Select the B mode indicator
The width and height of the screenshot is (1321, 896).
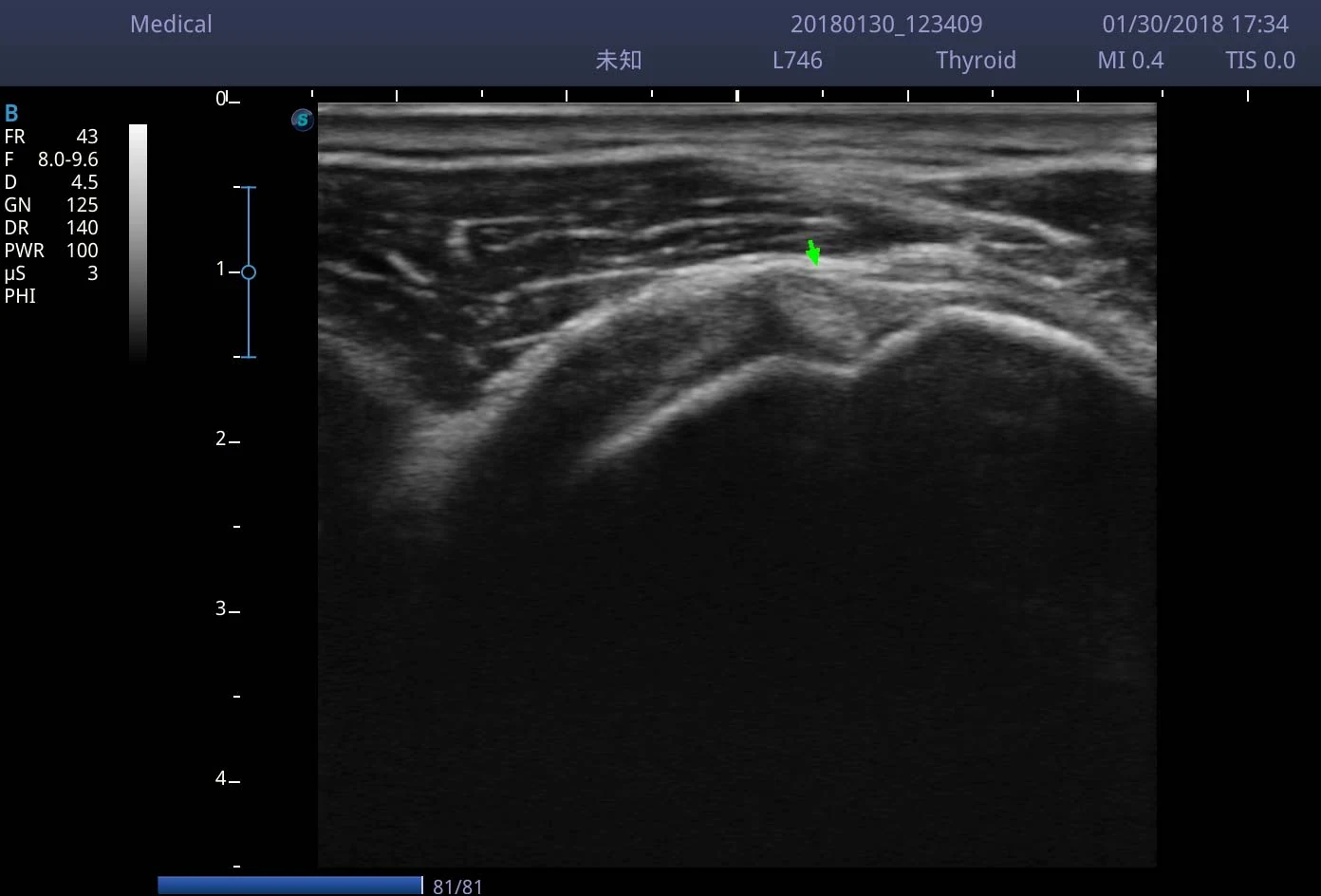pos(11,114)
